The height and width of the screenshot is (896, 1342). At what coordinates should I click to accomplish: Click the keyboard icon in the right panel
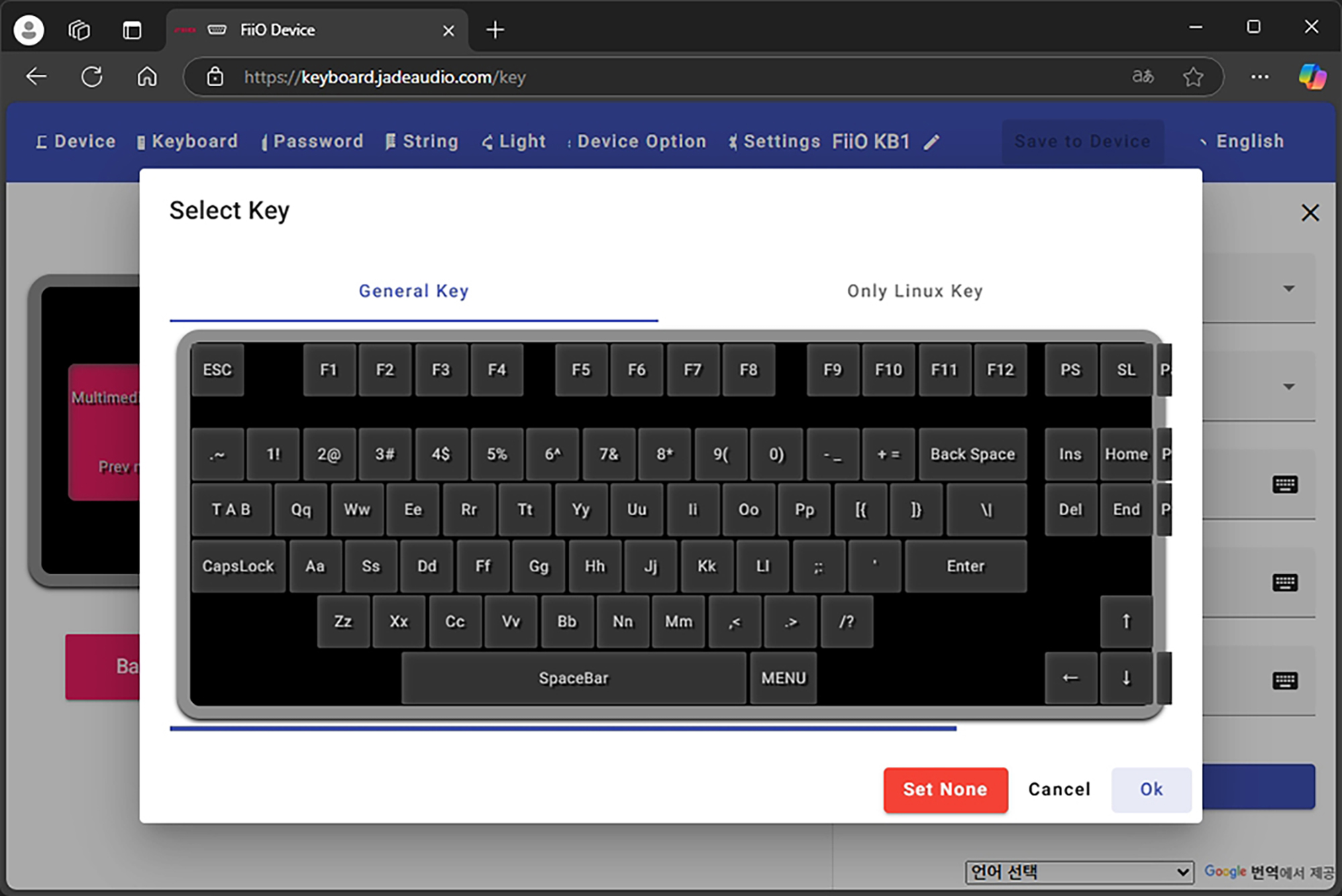point(1284,484)
